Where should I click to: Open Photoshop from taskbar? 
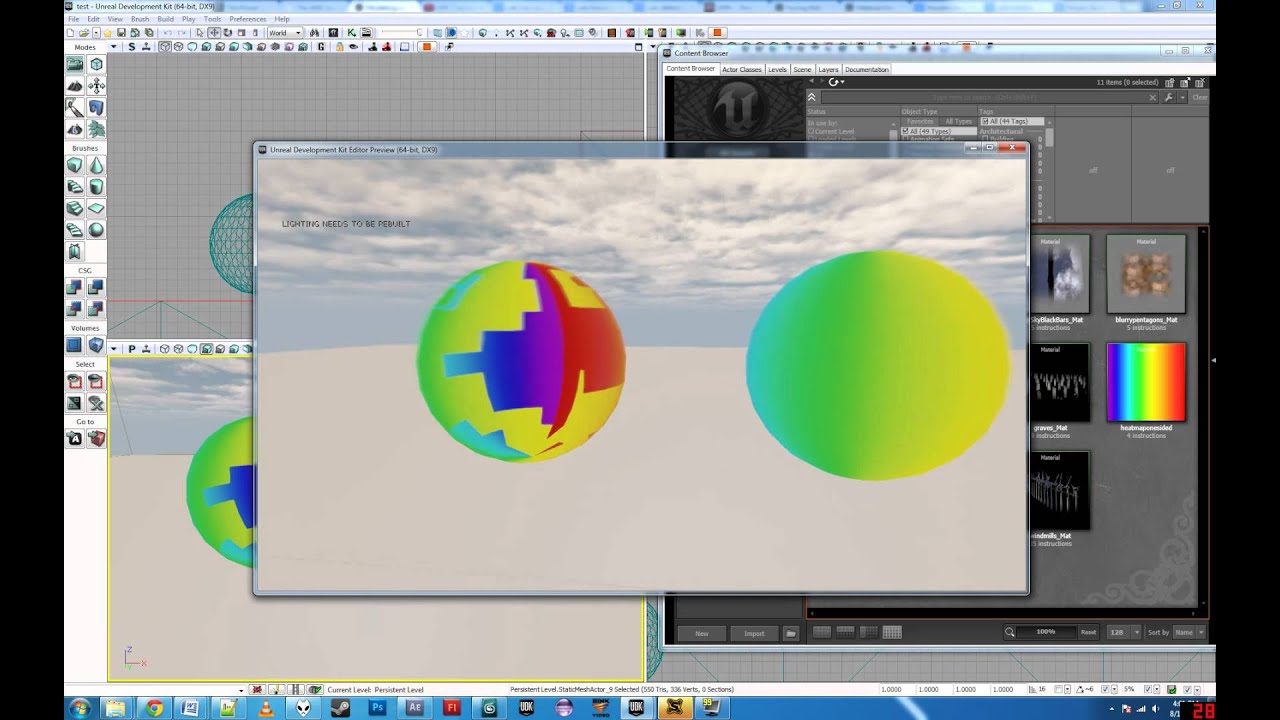click(377, 708)
